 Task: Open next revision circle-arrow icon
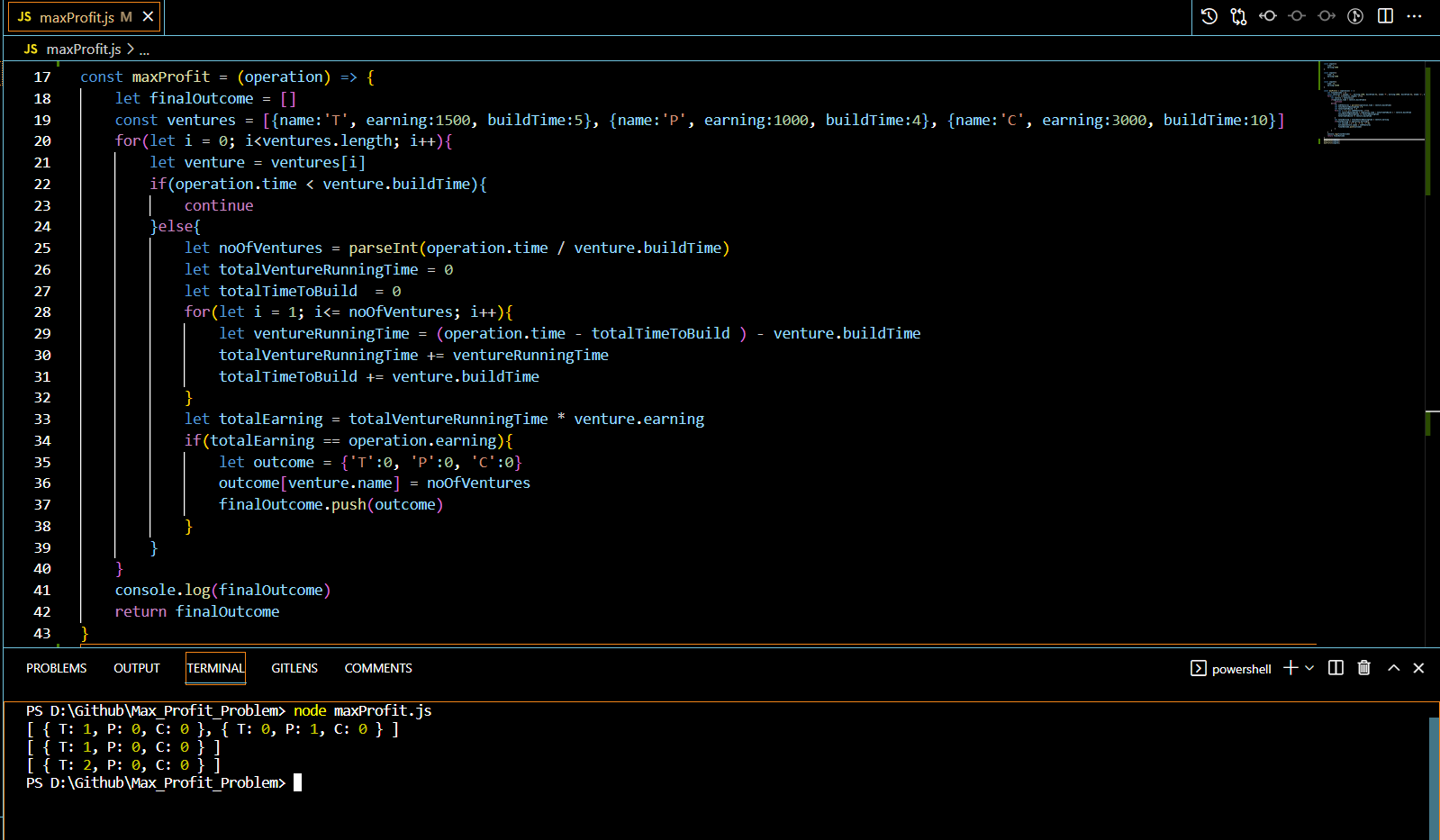point(1327,16)
